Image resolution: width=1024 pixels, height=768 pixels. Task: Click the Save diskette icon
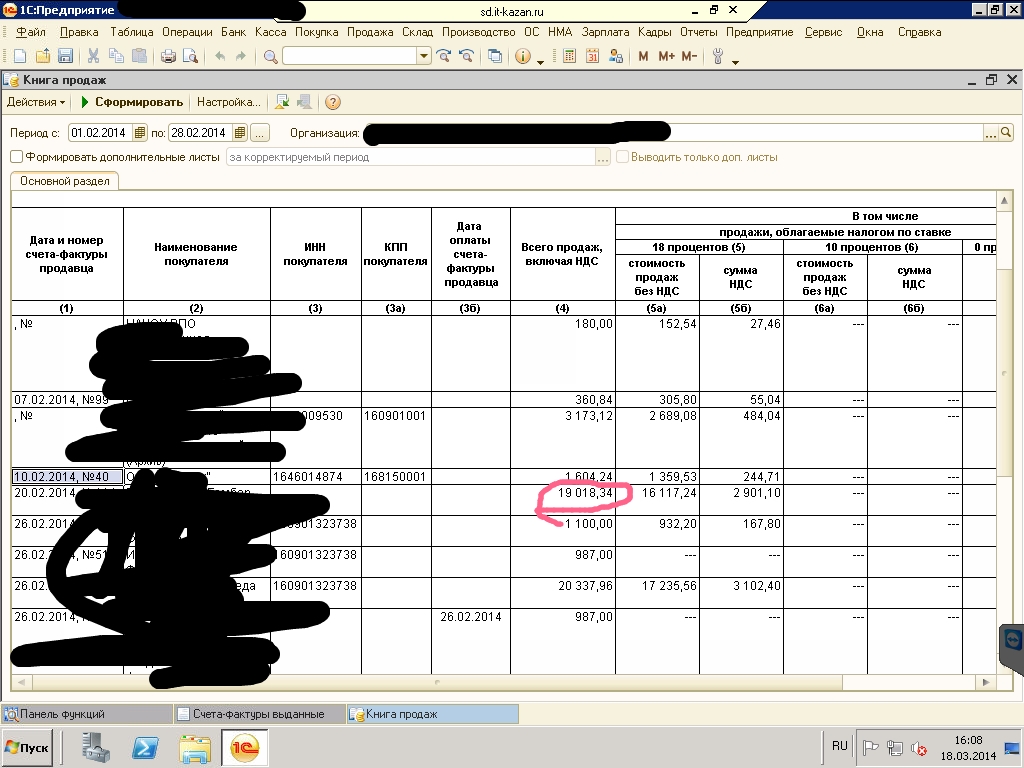coord(65,56)
